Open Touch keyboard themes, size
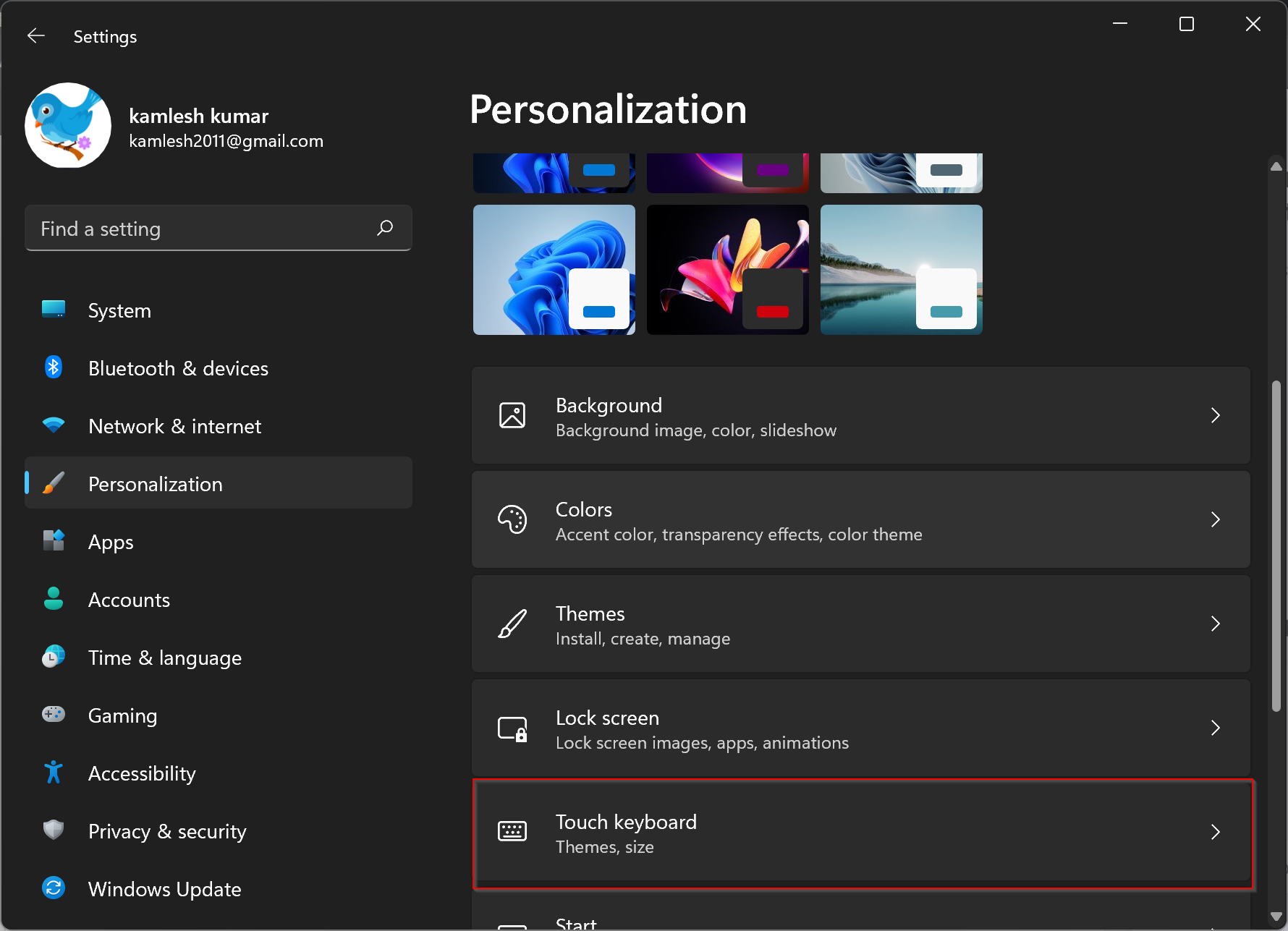The width and height of the screenshot is (1288, 931). (x=861, y=832)
